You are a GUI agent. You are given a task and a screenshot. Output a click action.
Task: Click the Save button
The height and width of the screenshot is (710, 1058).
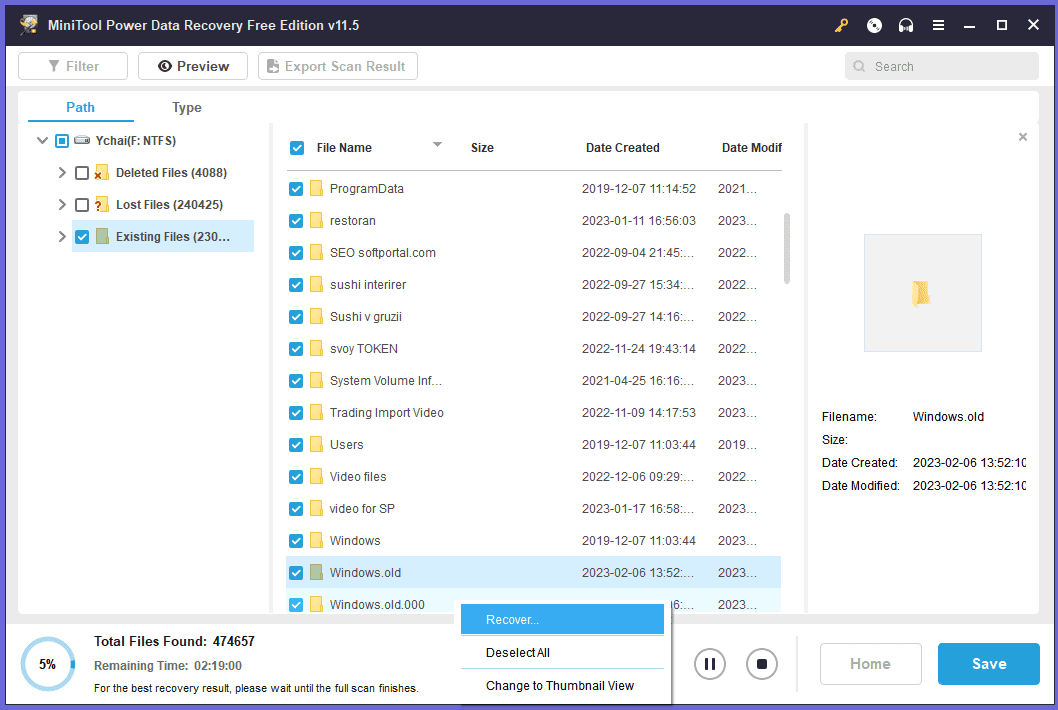(x=988, y=664)
